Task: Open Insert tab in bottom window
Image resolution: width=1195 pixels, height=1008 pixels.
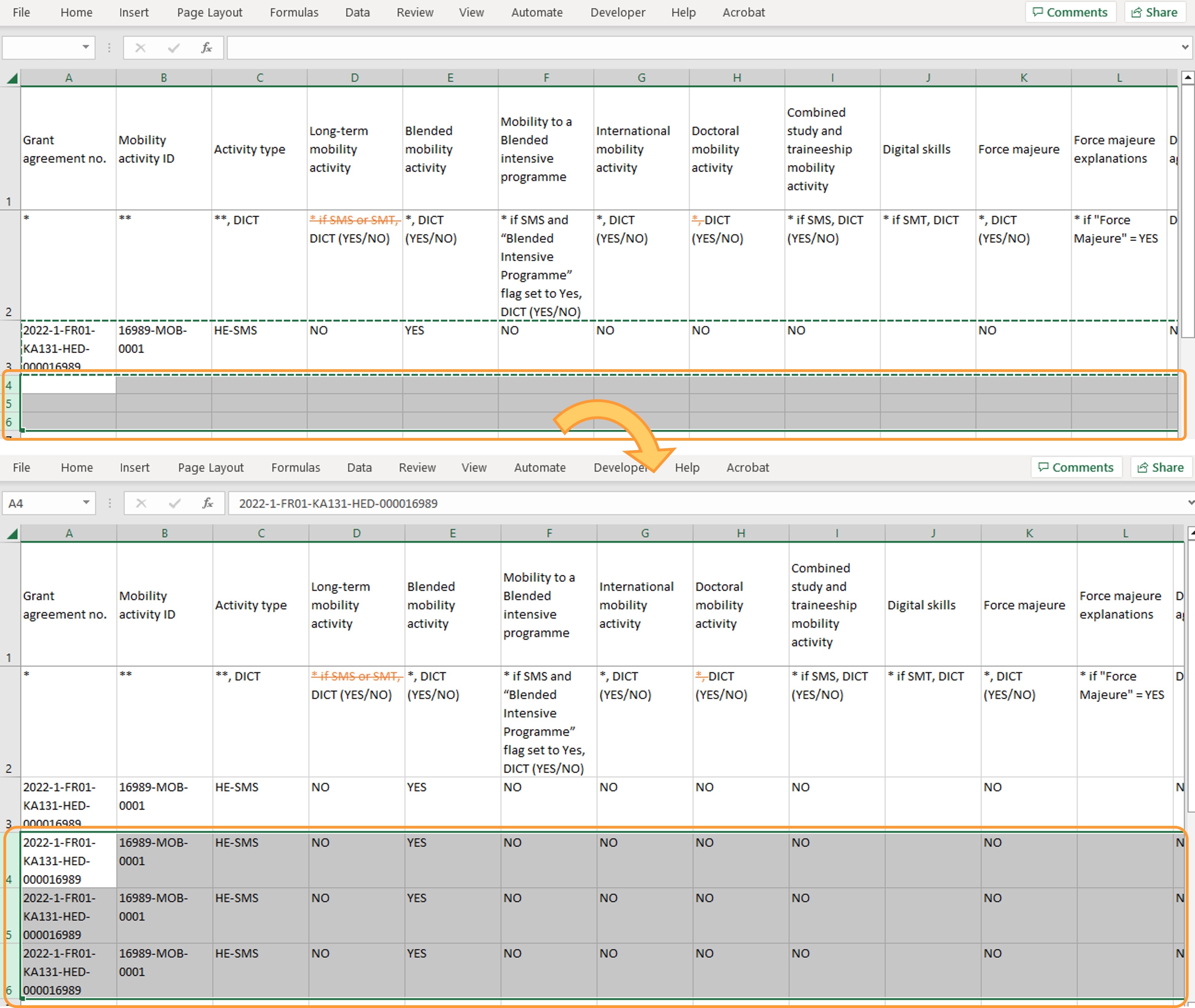Action: coord(135,467)
